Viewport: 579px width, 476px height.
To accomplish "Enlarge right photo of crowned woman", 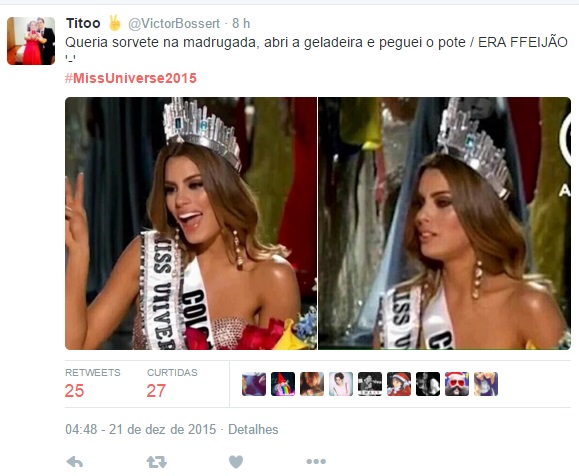I will point(445,223).
